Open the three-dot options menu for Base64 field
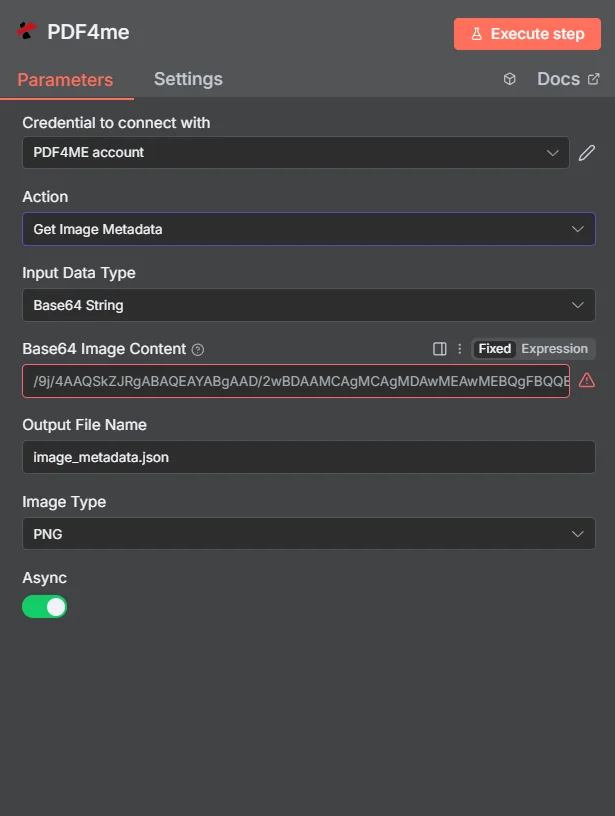 click(x=459, y=349)
